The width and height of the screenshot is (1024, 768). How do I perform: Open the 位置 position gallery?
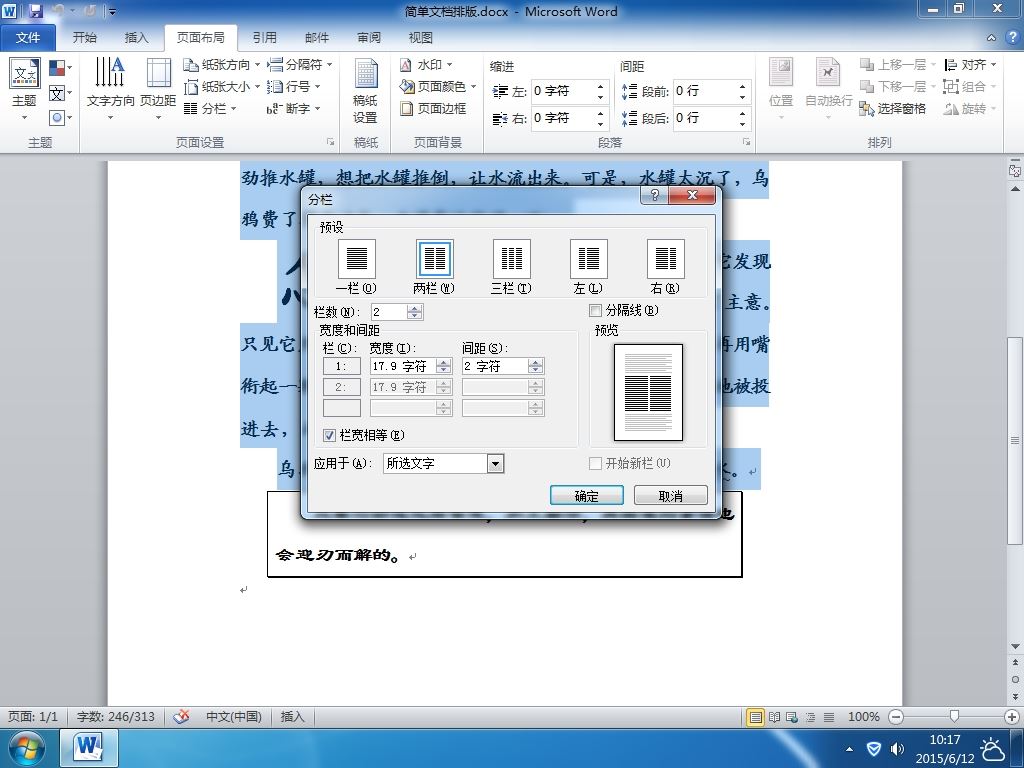[x=781, y=90]
